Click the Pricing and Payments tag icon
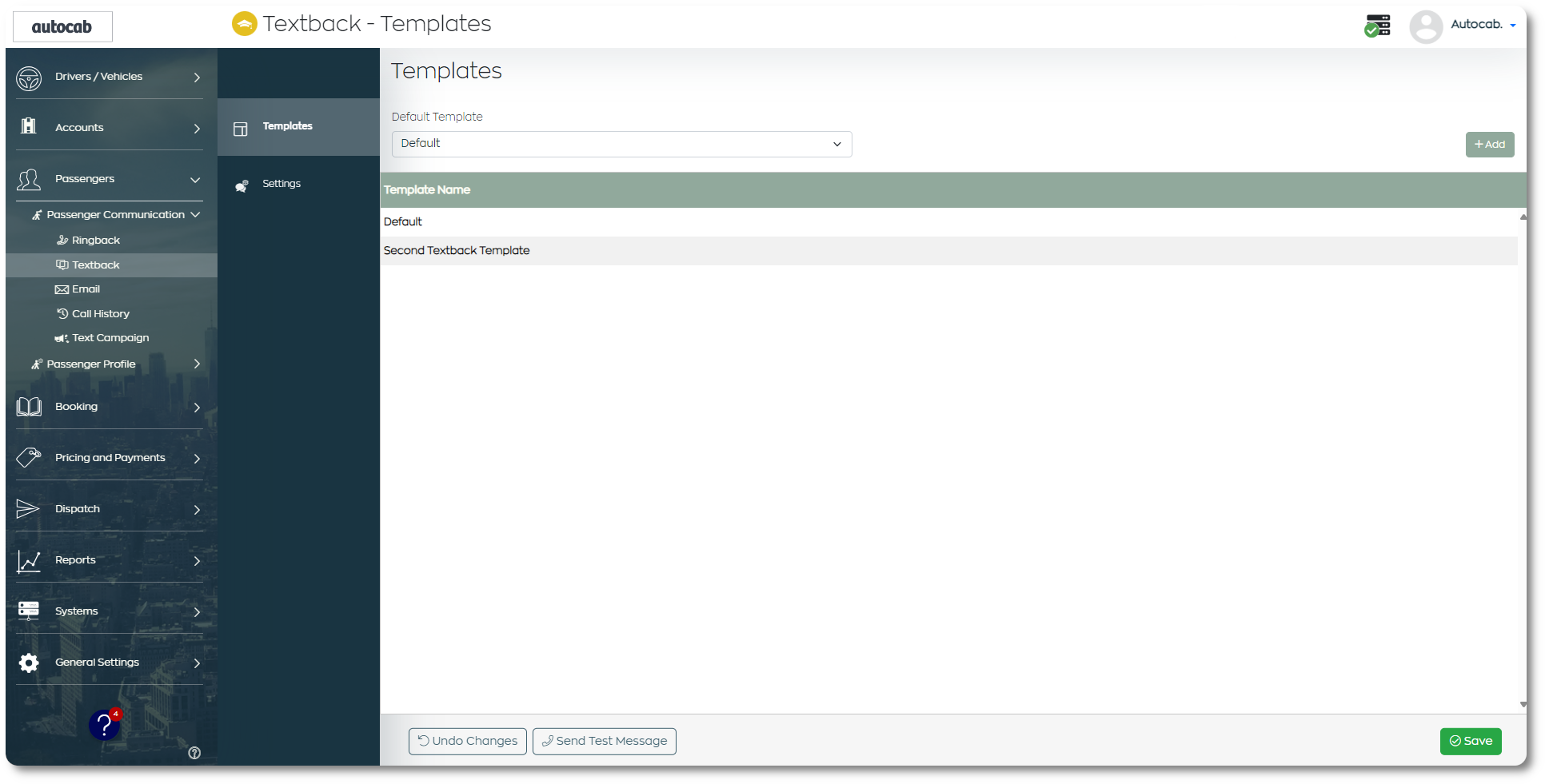This screenshot has width=1545, height=784. 29,457
